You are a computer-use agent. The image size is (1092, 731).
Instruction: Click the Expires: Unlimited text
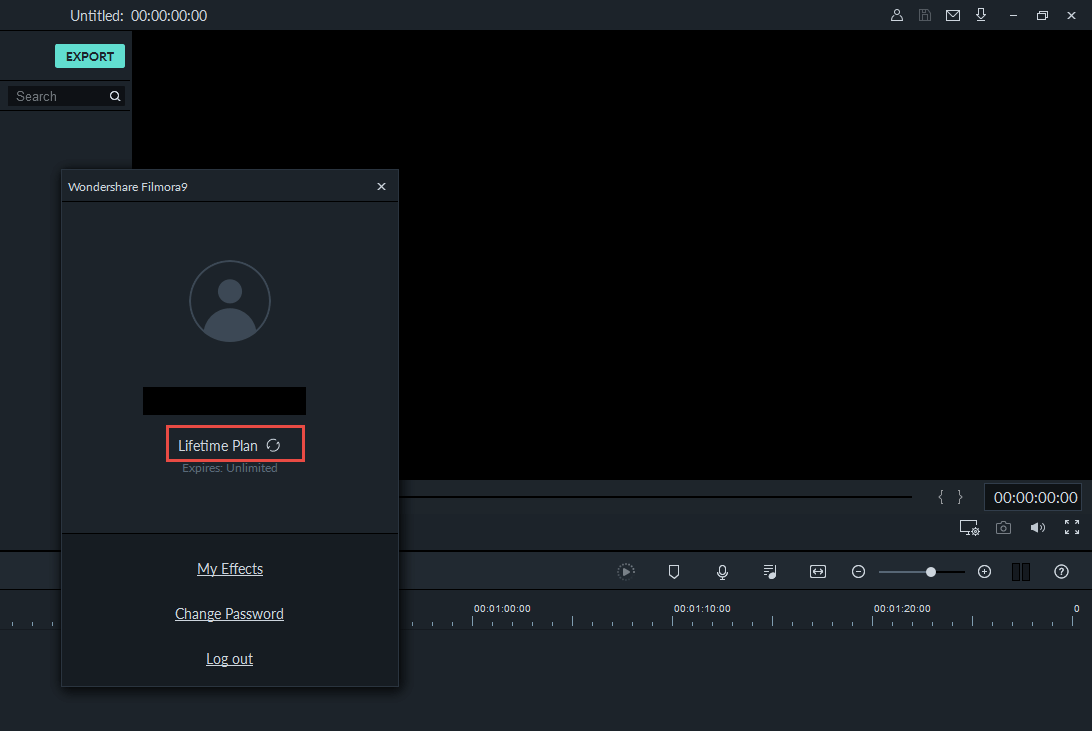click(x=230, y=468)
